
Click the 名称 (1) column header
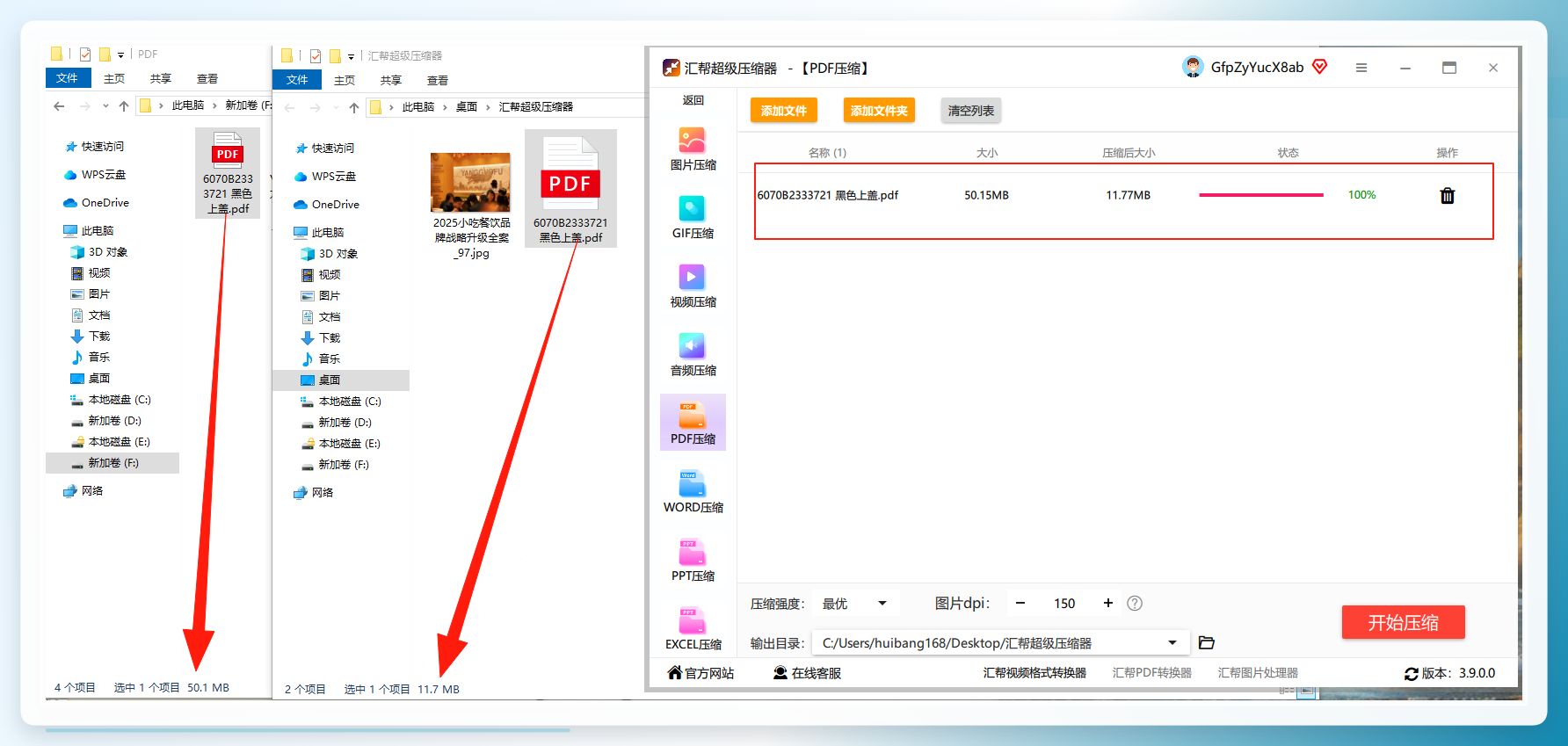(x=827, y=153)
